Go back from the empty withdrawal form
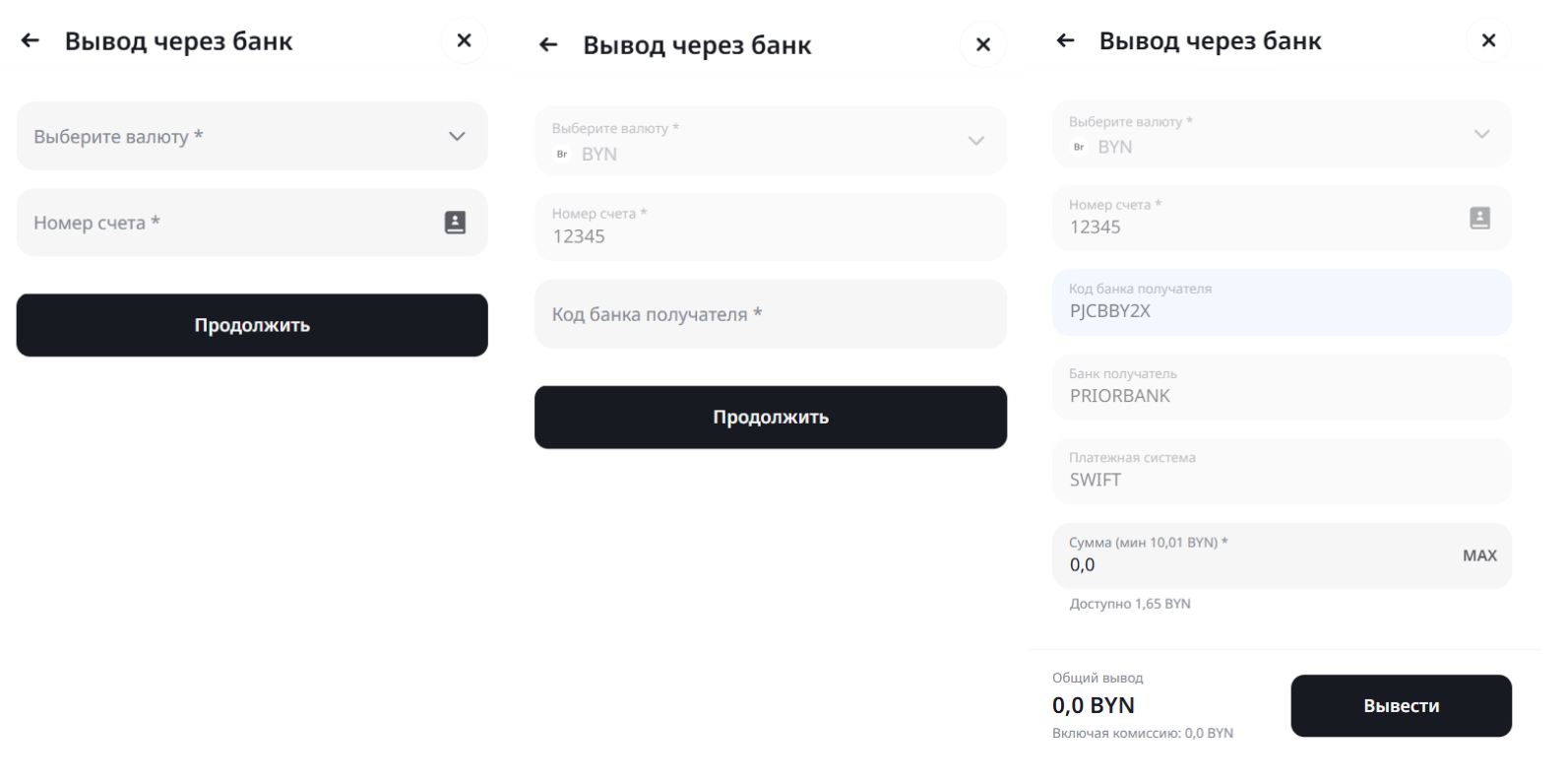This screenshot has height=783, width=1568. coord(31,40)
